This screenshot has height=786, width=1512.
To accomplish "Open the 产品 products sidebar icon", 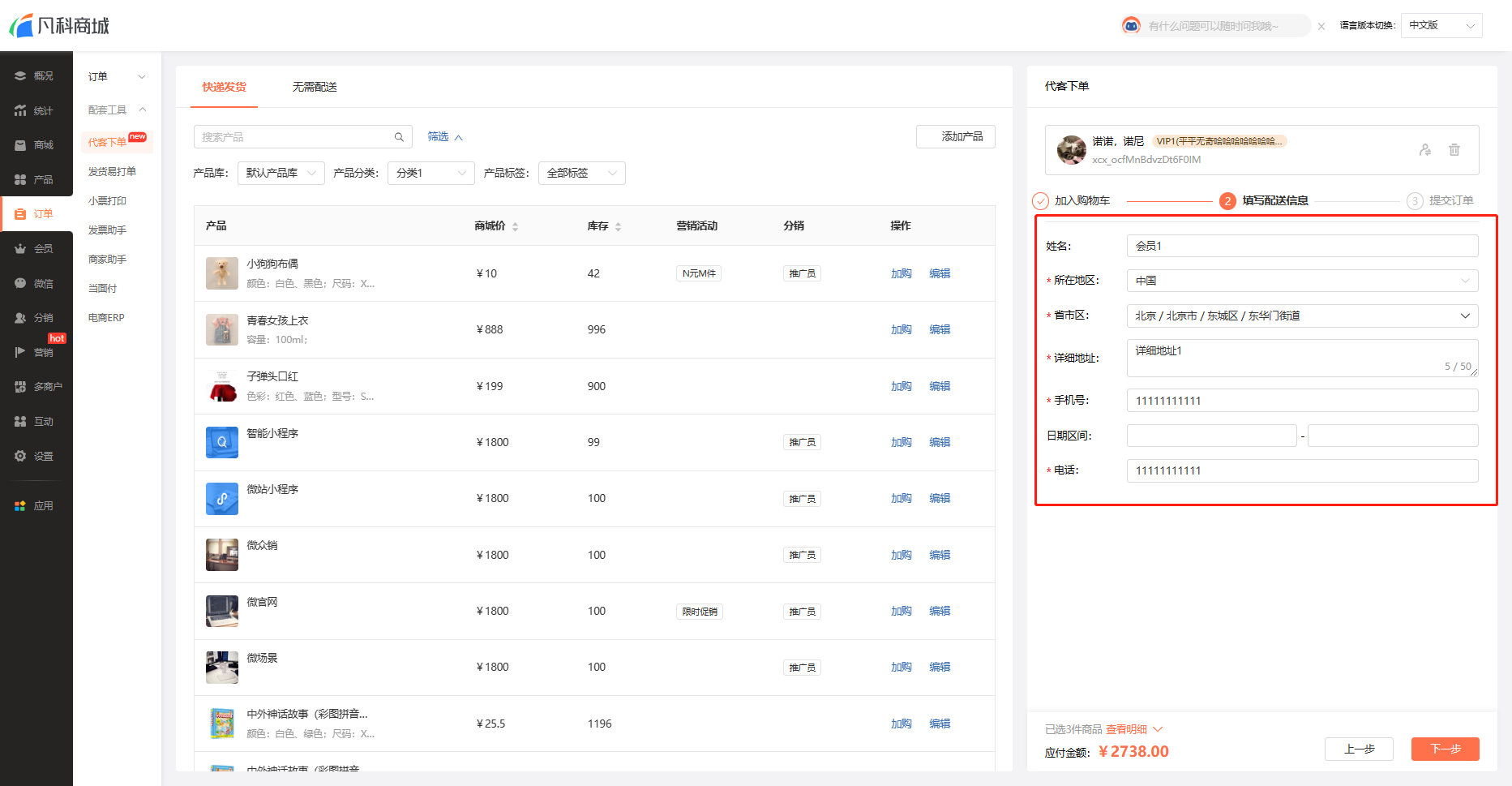I will point(20,179).
